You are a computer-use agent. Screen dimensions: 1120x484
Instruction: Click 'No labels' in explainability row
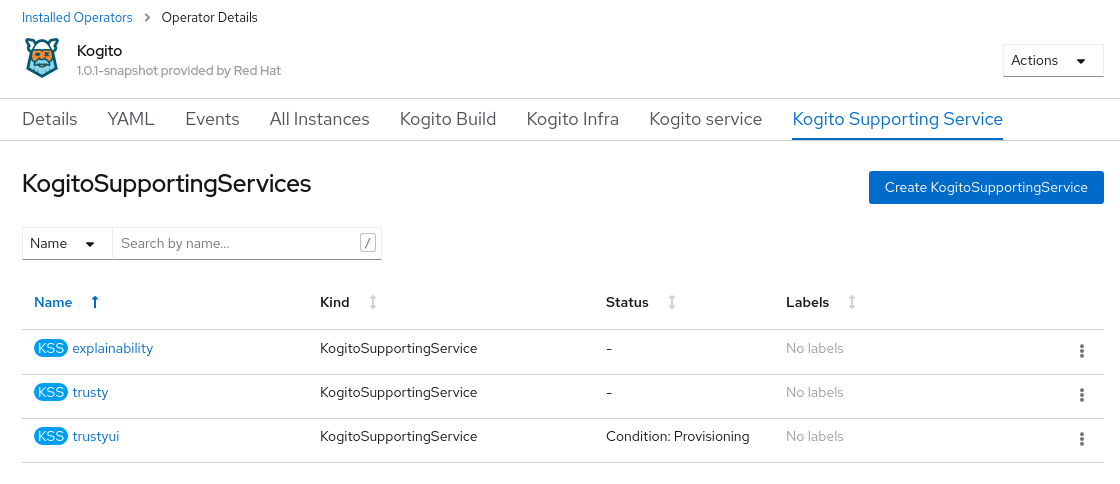814,348
